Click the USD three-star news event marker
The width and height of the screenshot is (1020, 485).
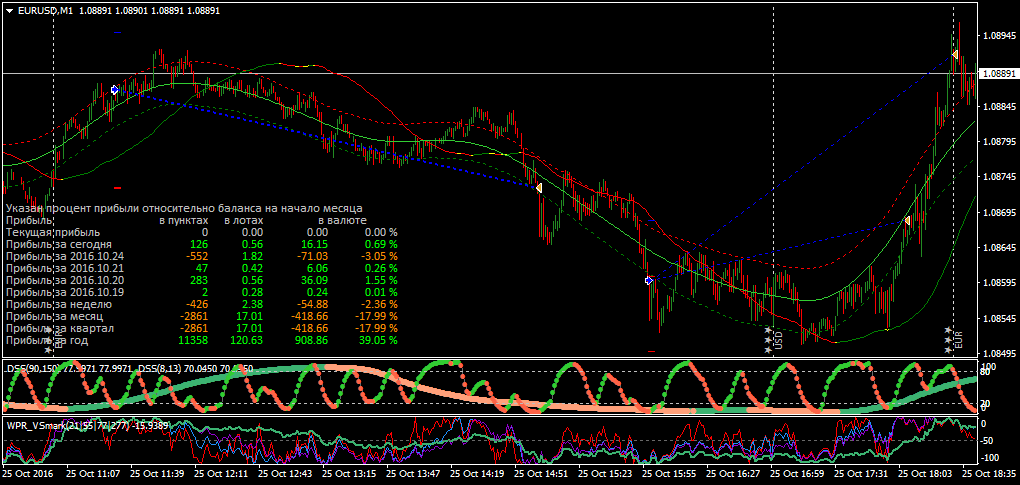coord(773,339)
